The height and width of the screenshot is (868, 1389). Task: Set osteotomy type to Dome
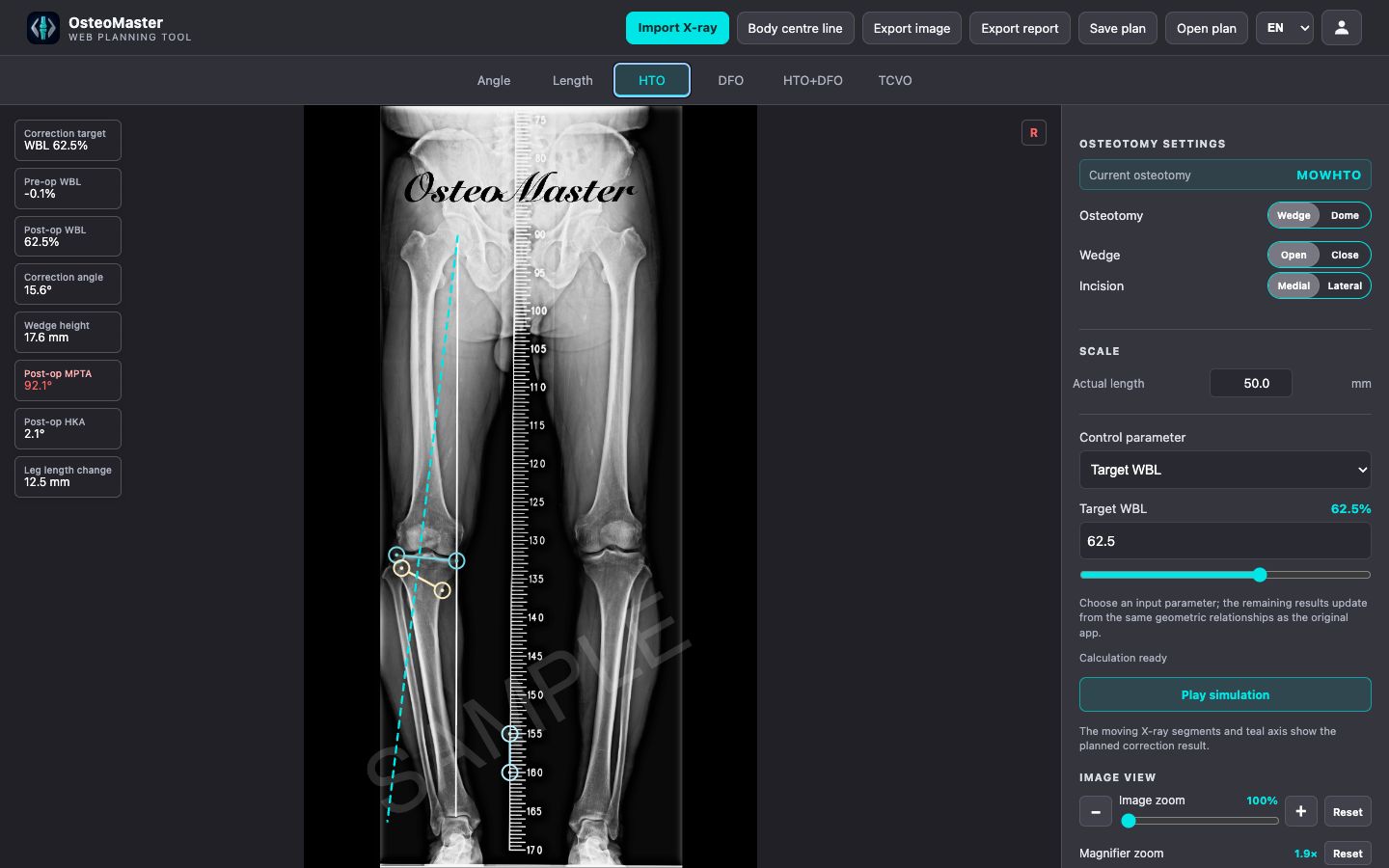click(x=1345, y=216)
